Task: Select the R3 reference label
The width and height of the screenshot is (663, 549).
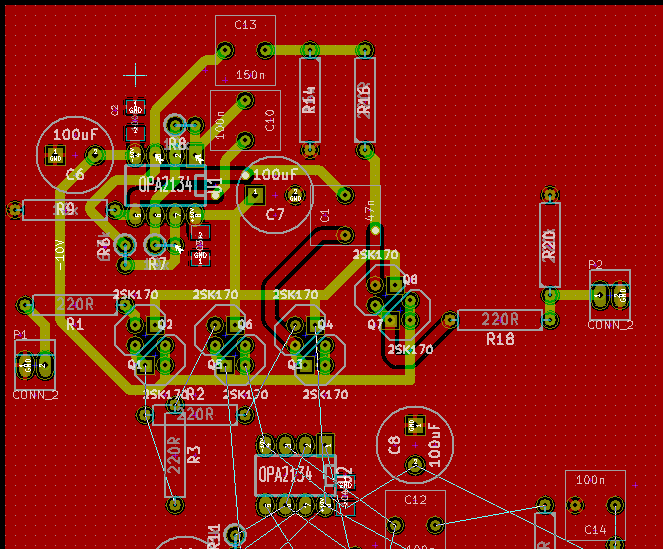Action: coord(195,455)
